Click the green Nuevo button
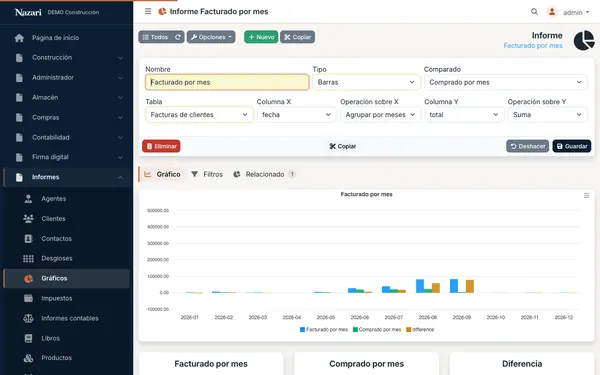 point(261,37)
